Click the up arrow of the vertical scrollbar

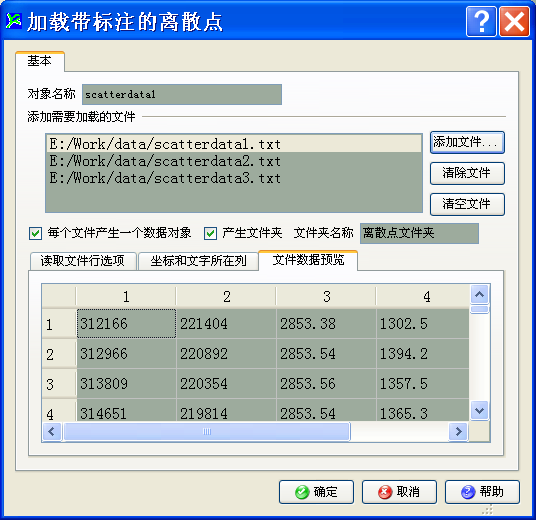coord(479,294)
